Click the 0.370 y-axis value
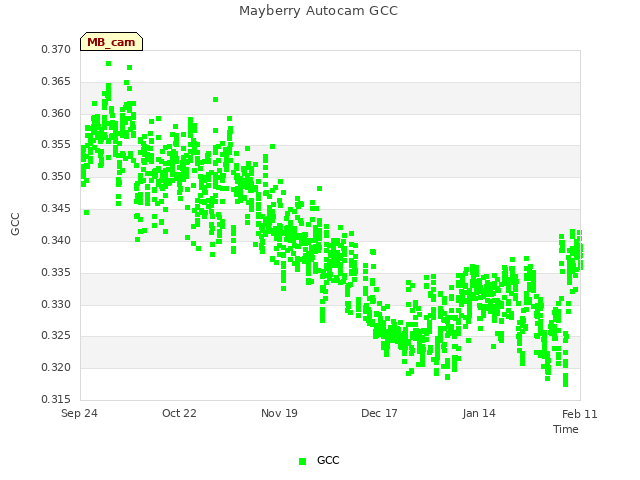This screenshot has width=640, height=480. point(56,49)
